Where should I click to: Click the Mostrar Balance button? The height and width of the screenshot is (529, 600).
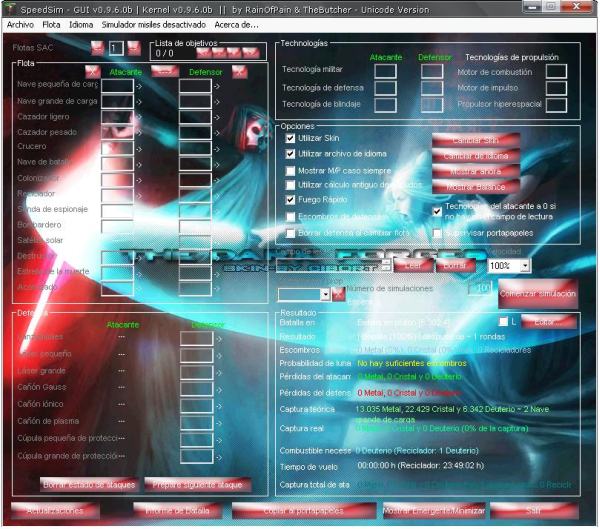[476, 187]
